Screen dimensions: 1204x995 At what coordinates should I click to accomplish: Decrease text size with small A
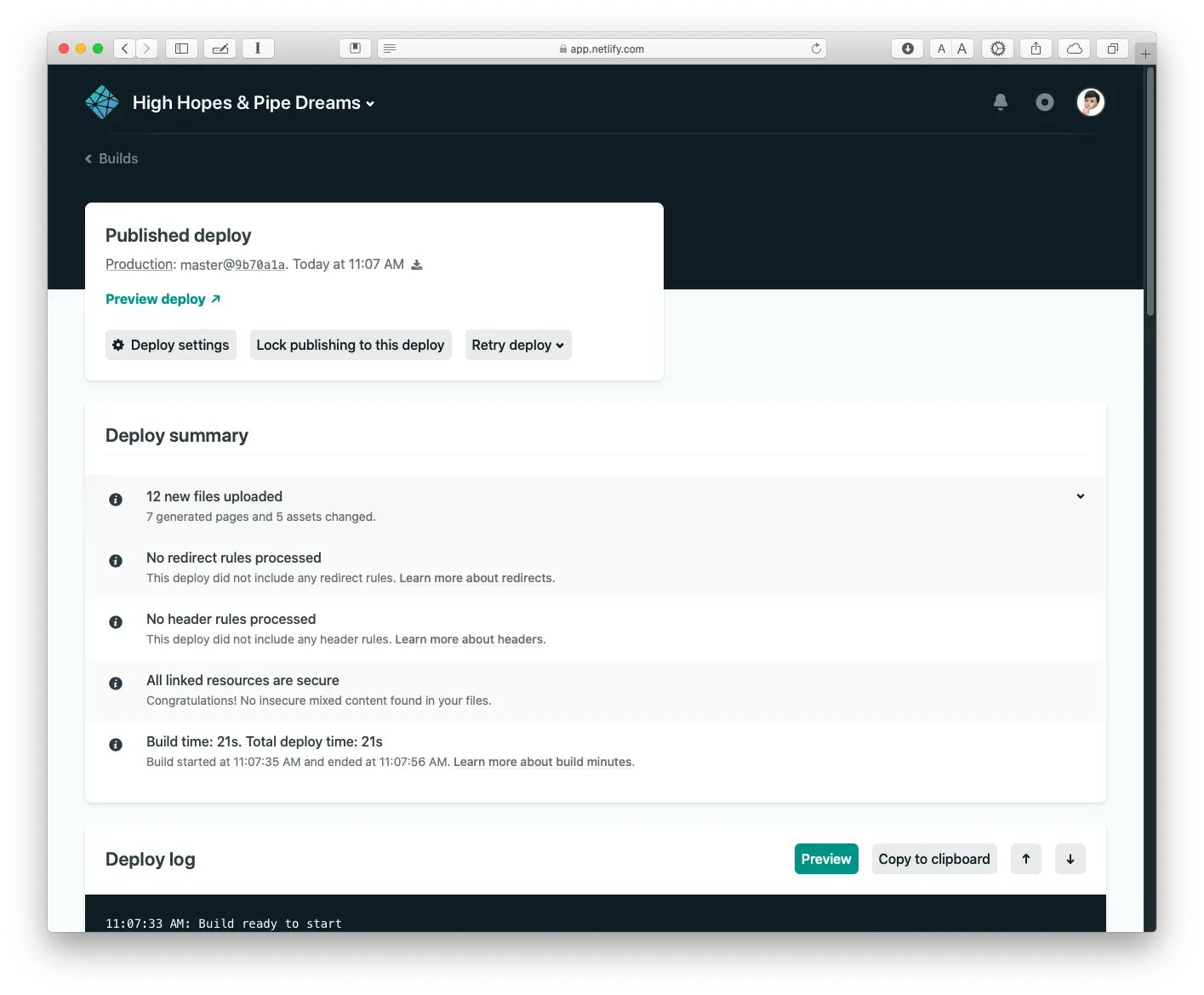[941, 49]
